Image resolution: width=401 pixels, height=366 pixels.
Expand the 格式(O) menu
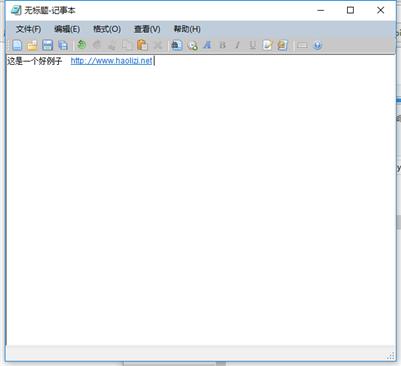tap(107, 29)
